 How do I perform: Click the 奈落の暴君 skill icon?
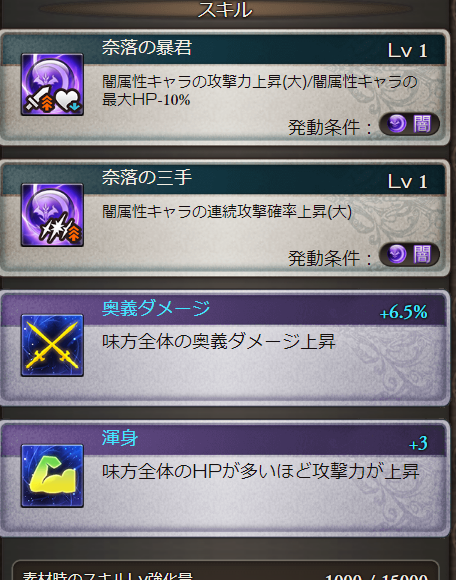[x=52, y=85]
